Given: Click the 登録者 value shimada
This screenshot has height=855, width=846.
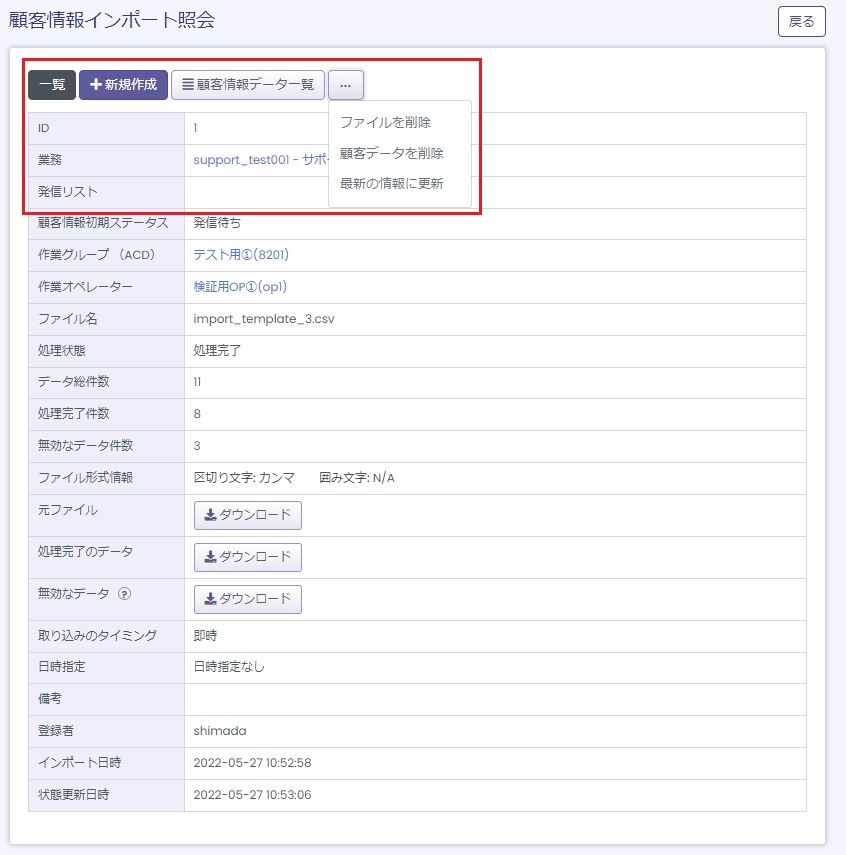Looking at the screenshot, I should (219, 731).
